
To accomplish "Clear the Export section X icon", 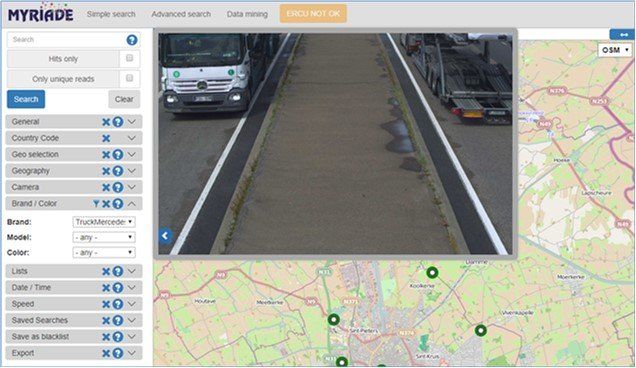I will pyautogui.click(x=106, y=353).
